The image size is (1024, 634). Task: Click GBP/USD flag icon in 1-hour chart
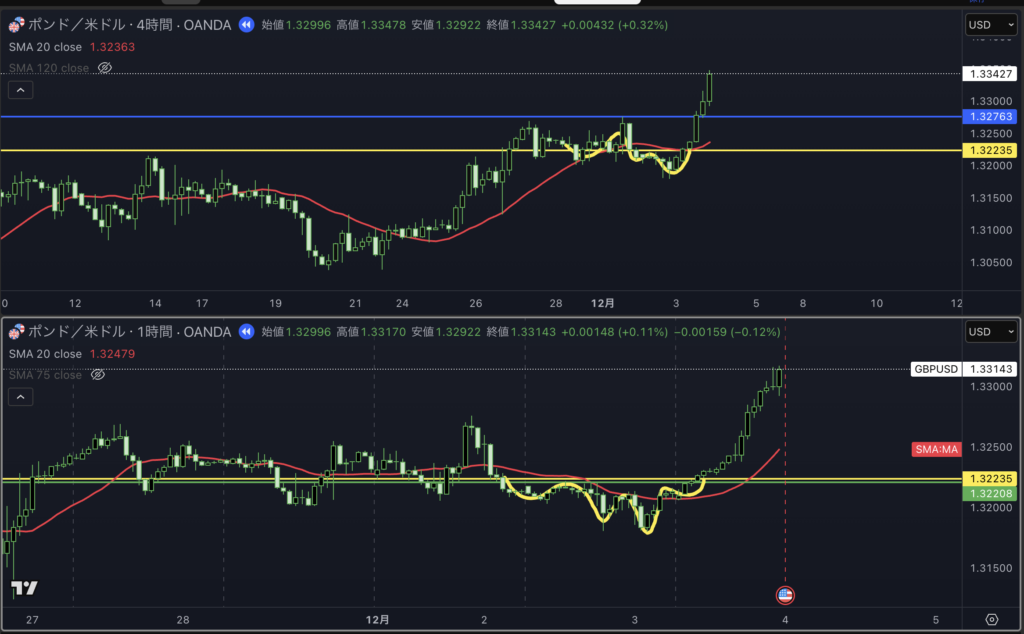click(15, 331)
